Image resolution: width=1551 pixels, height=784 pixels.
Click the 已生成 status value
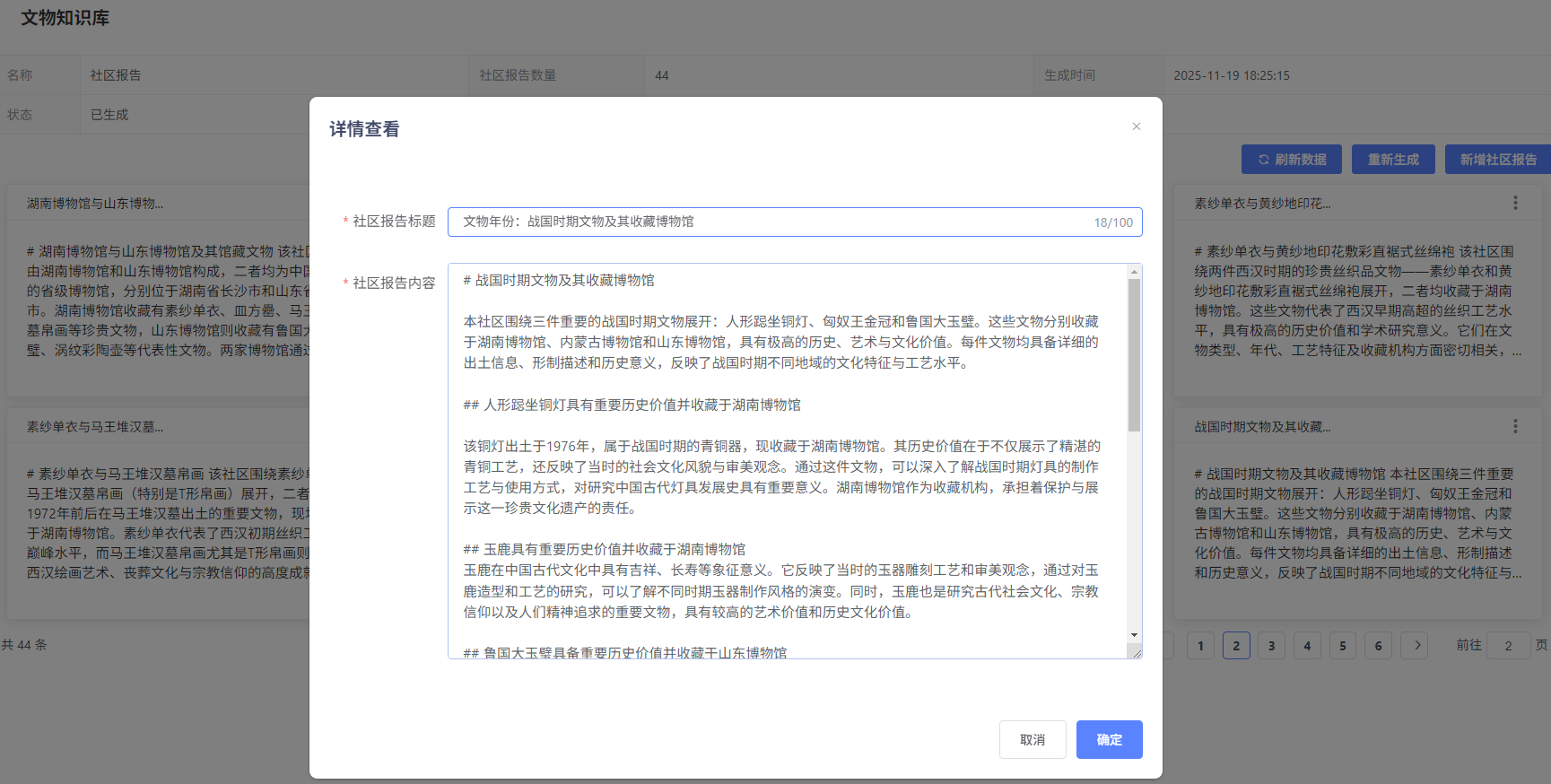[x=109, y=115]
